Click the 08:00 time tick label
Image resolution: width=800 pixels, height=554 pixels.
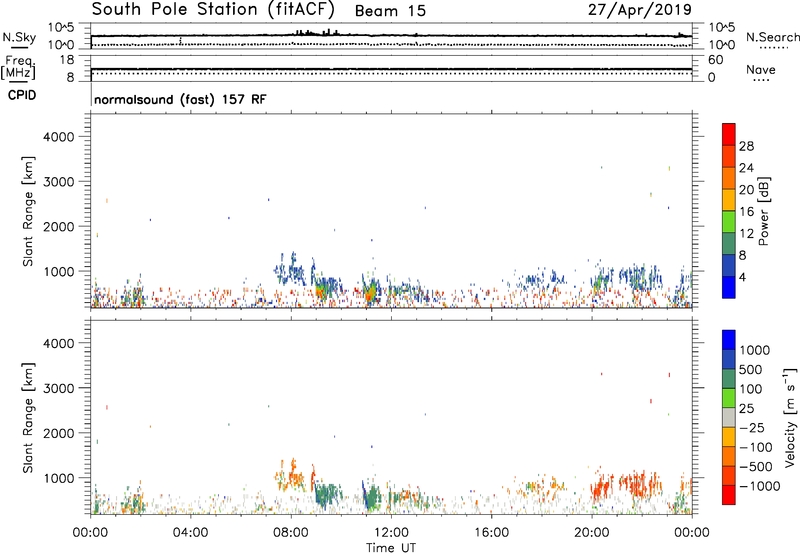click(291, 533)
